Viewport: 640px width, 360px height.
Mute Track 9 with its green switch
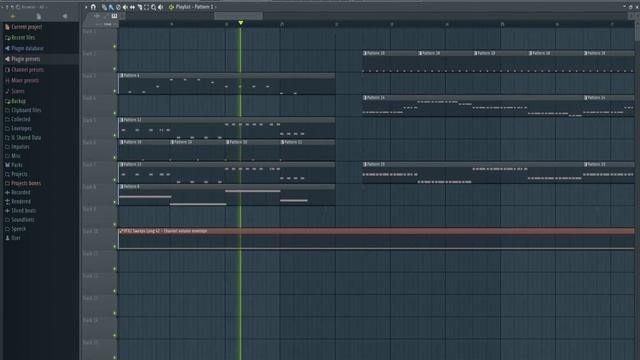pyautogui.click(x=114, y=224)
